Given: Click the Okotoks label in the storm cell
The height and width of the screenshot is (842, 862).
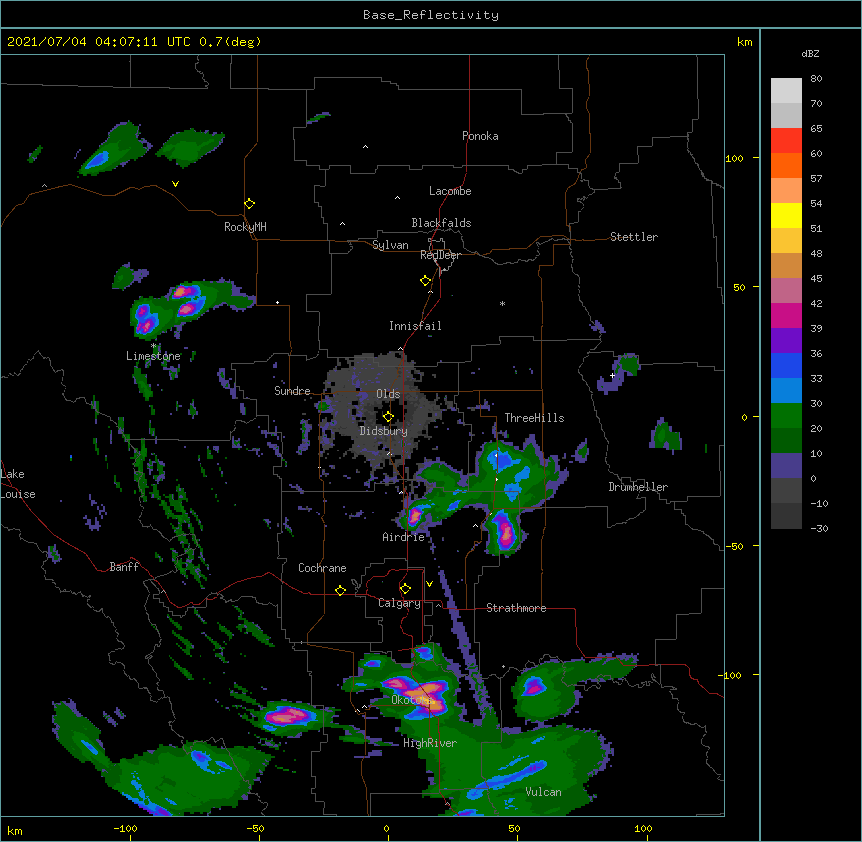Looking at the screenshot, I should [412, 700].
